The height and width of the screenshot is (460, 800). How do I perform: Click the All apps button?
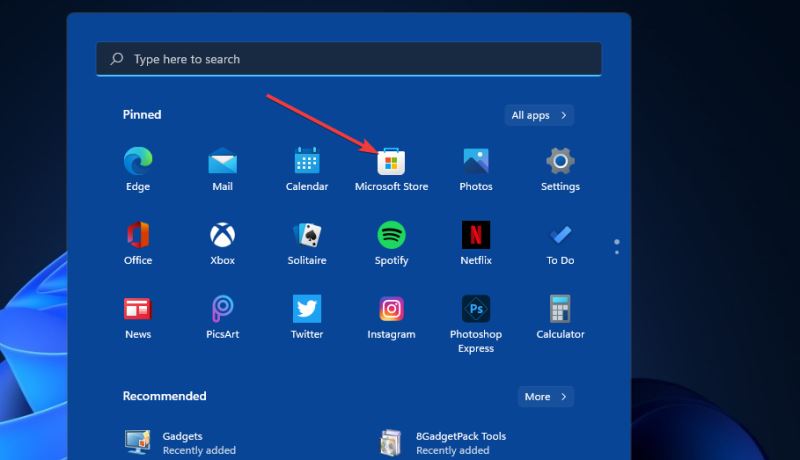pyautogui.click(x=539, y=115)
